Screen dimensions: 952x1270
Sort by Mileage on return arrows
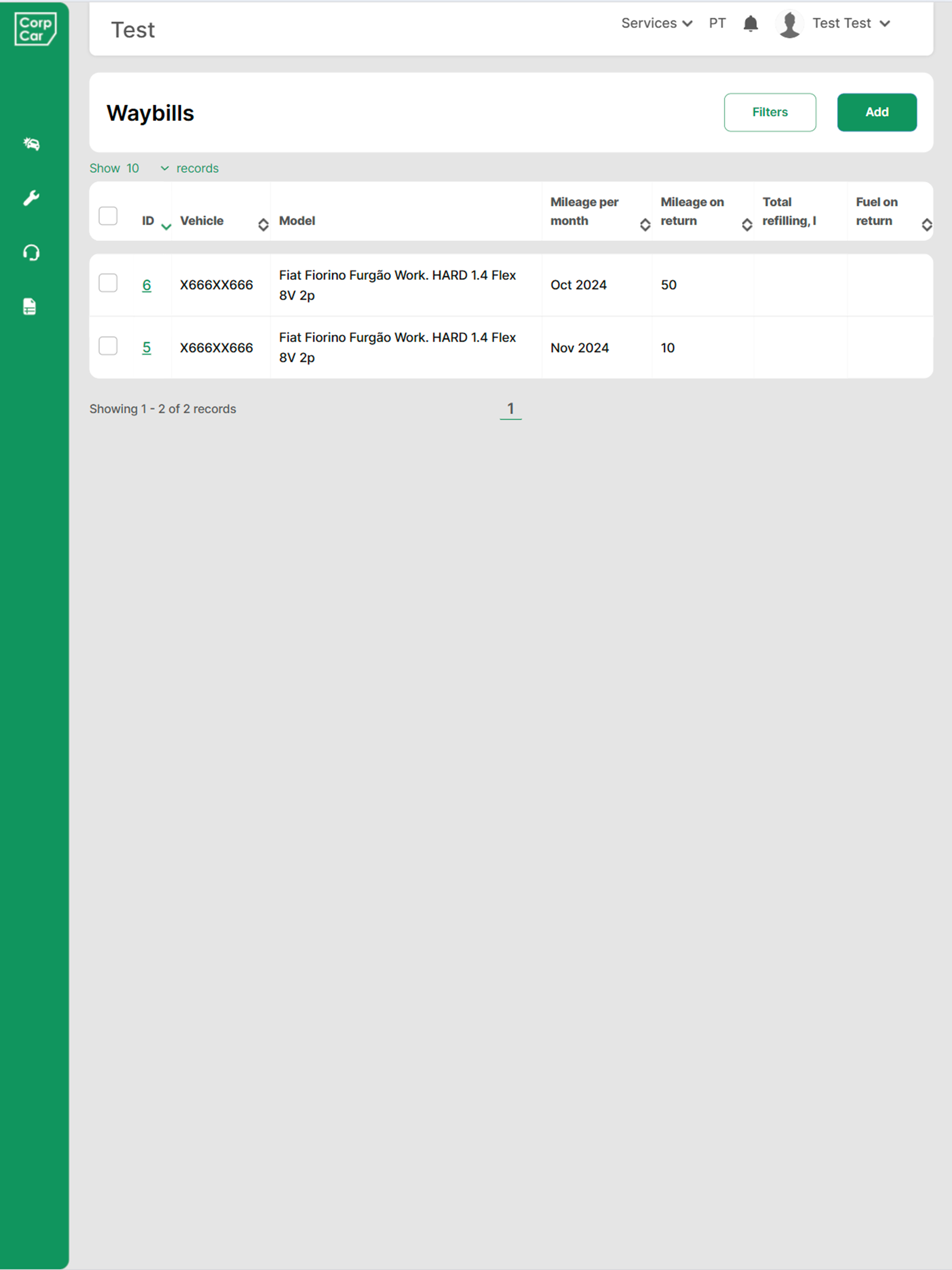pyautogui.click(x=747, y=224)
